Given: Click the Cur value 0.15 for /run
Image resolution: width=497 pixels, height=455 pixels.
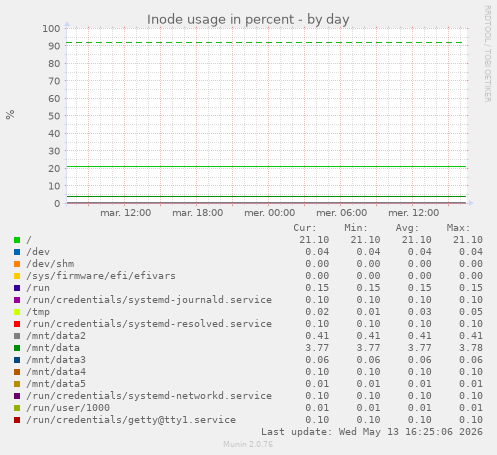Looking at the screenshot, I should pyautogui.click(x=317, y=288).
